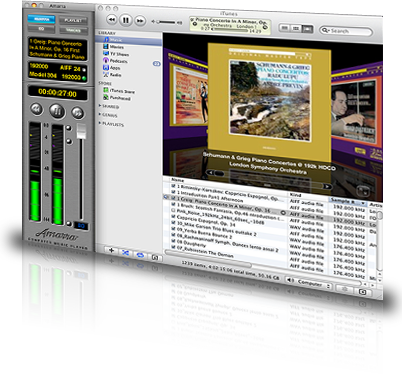Select the Radio item in iTunes library
This screenshot has width=402, height=374.
pos(115,75)
